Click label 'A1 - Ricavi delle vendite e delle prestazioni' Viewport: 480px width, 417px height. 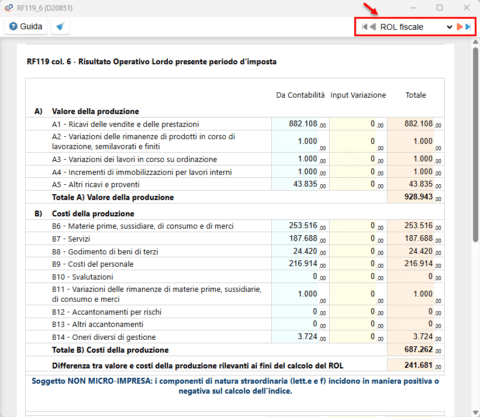click(x=125, y=124)
